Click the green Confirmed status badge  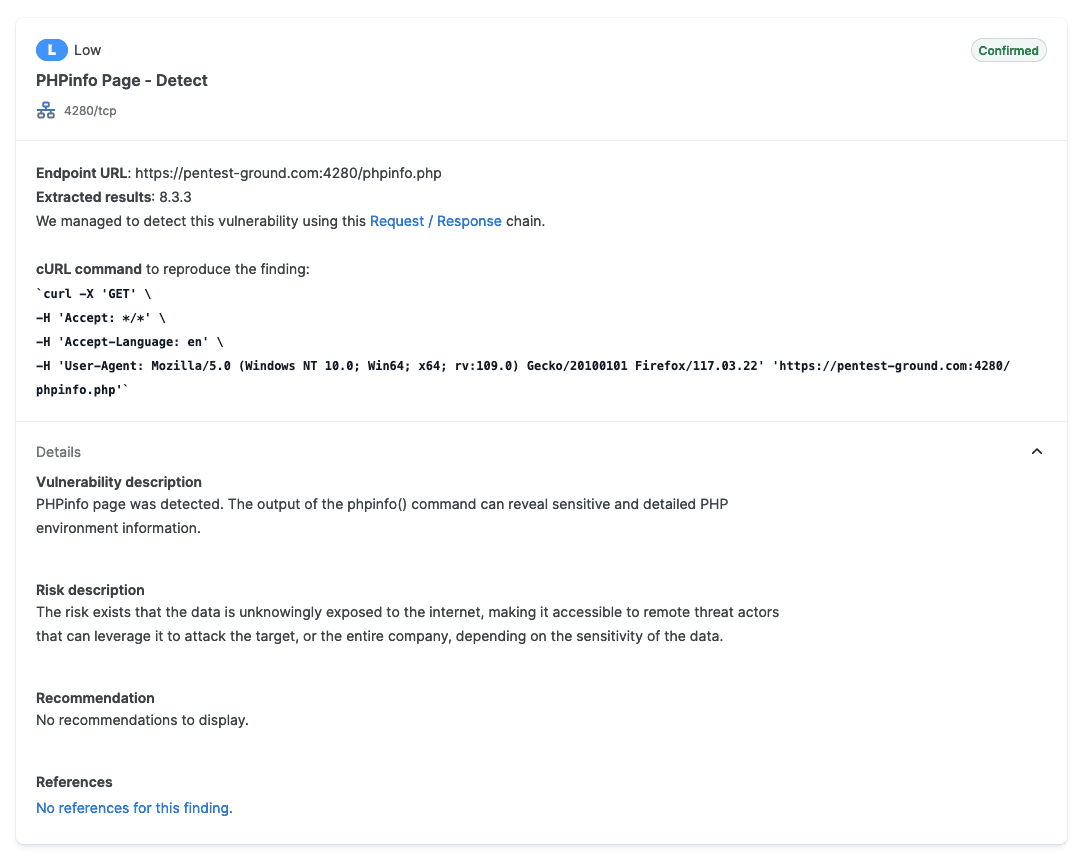1008,51
